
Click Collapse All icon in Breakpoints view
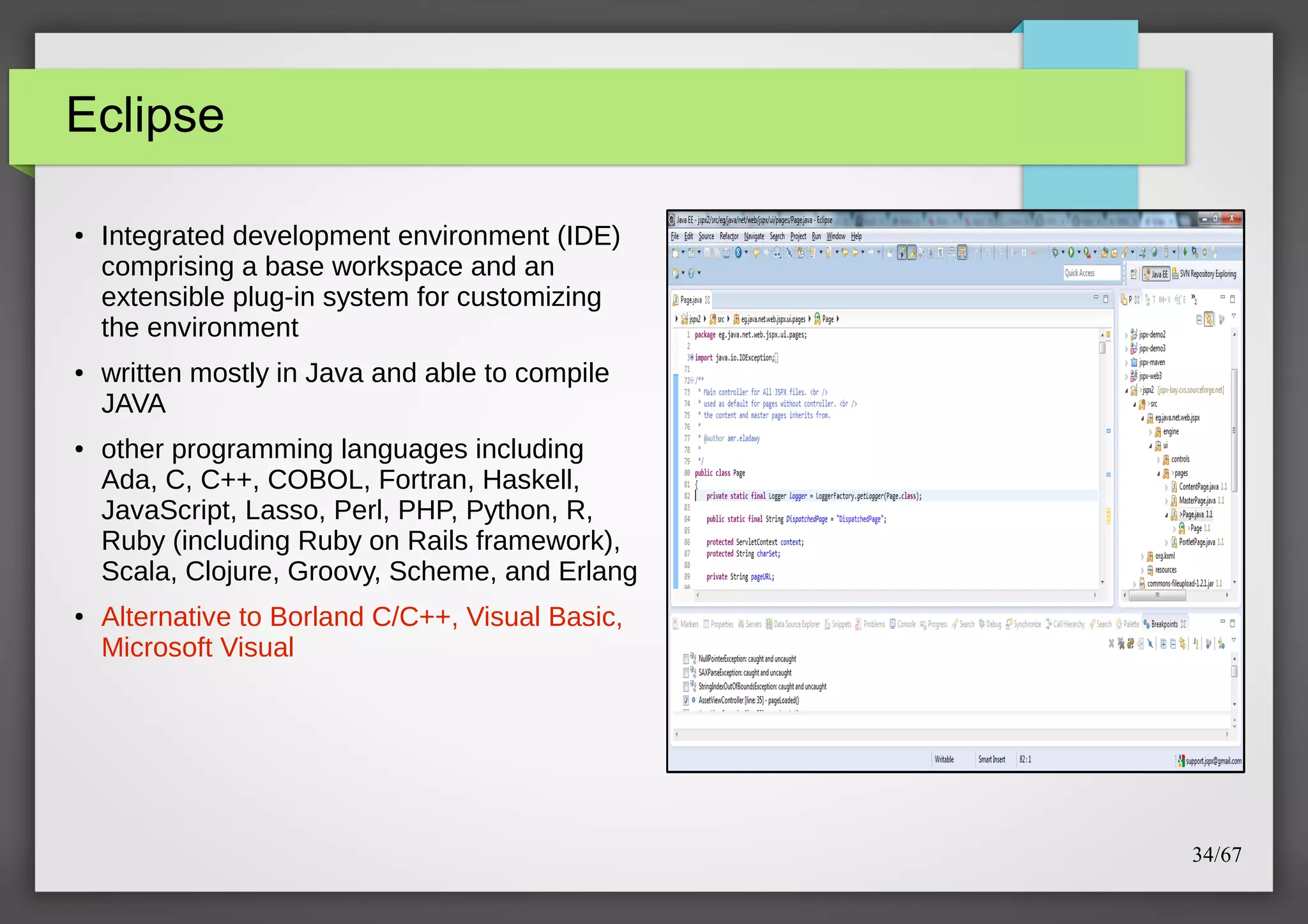[x=1173, y=644]
